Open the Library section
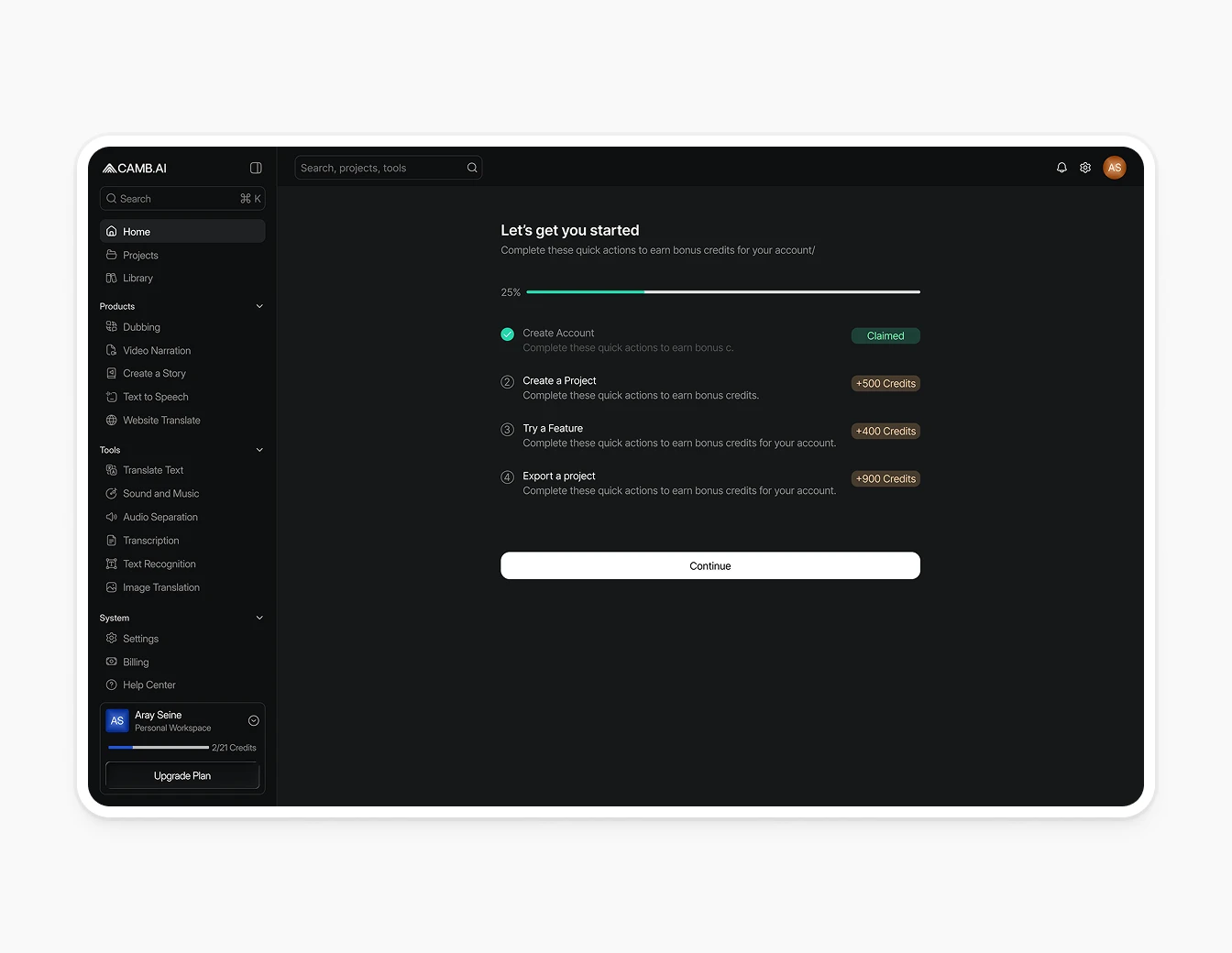 coord(137,278)
